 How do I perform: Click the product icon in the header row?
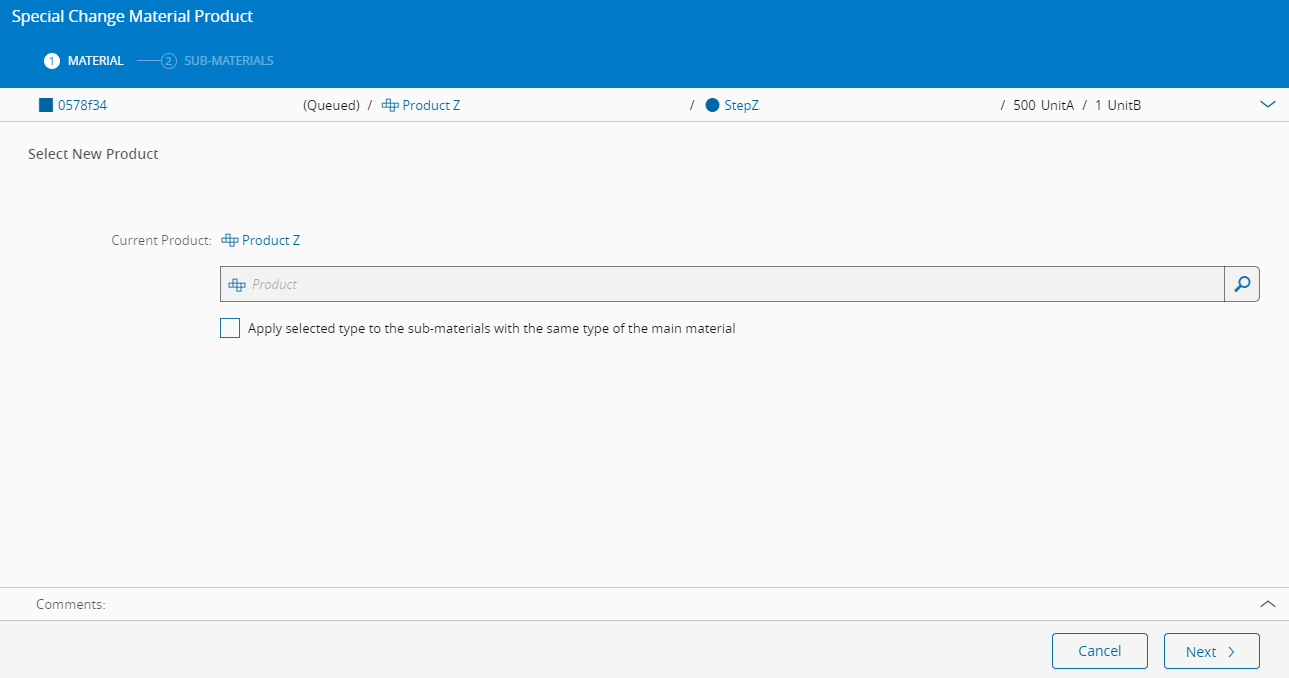click(x=390, y=105)
